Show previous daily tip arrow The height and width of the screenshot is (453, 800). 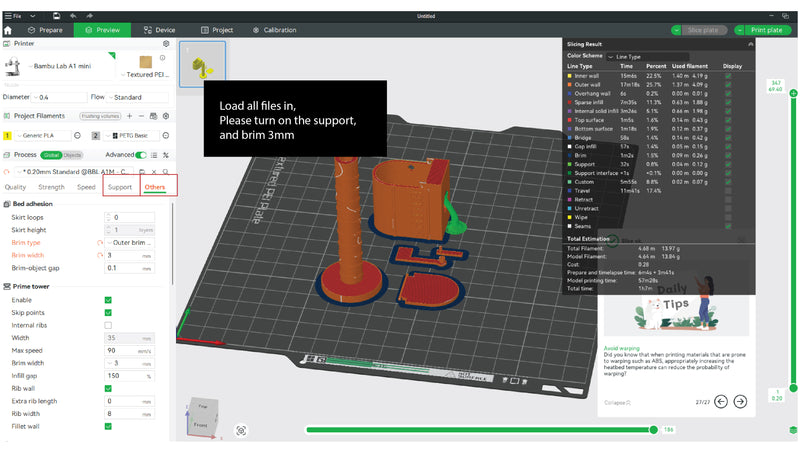tap(721, 402)
